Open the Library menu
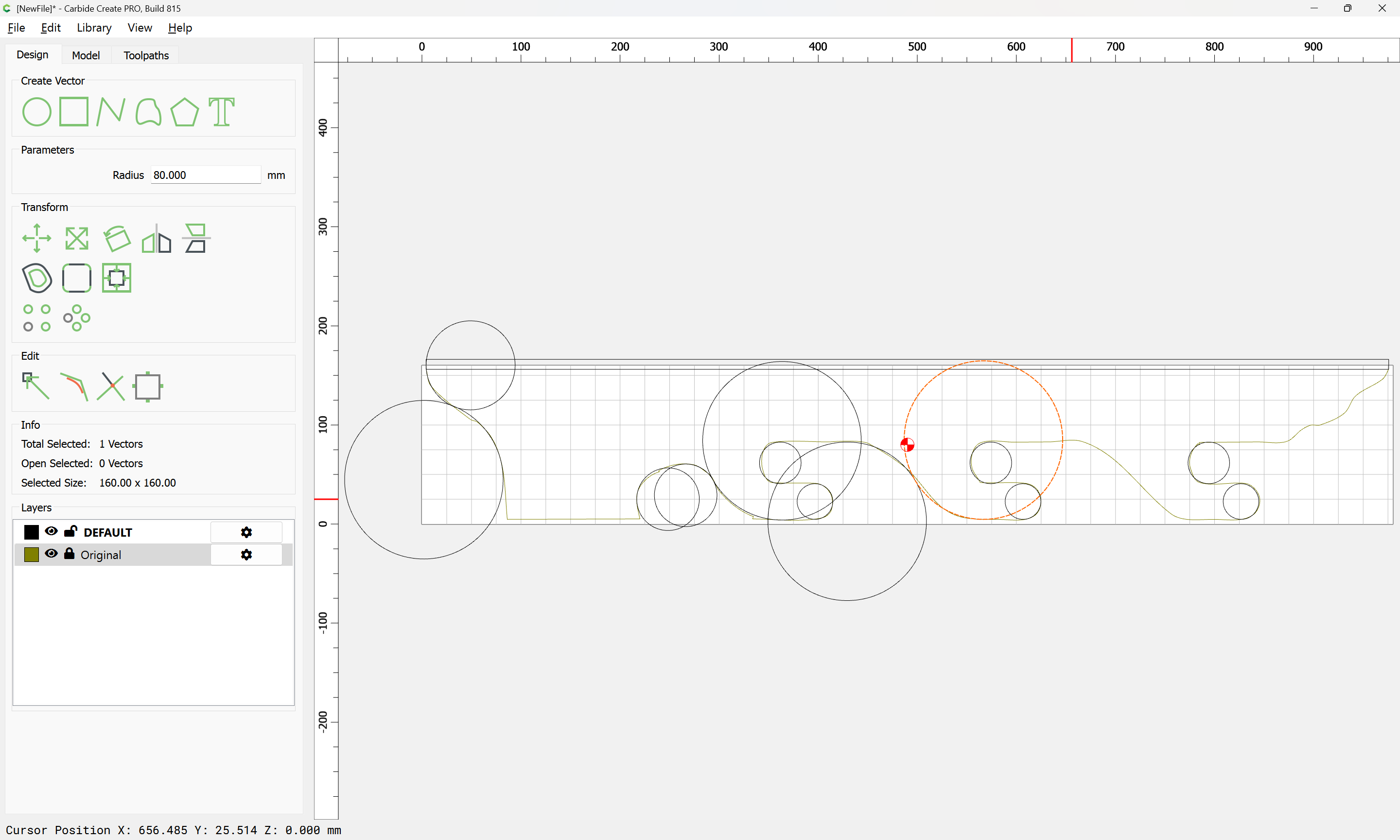This screenshot has width=1400, height=840. pos(94,28)
